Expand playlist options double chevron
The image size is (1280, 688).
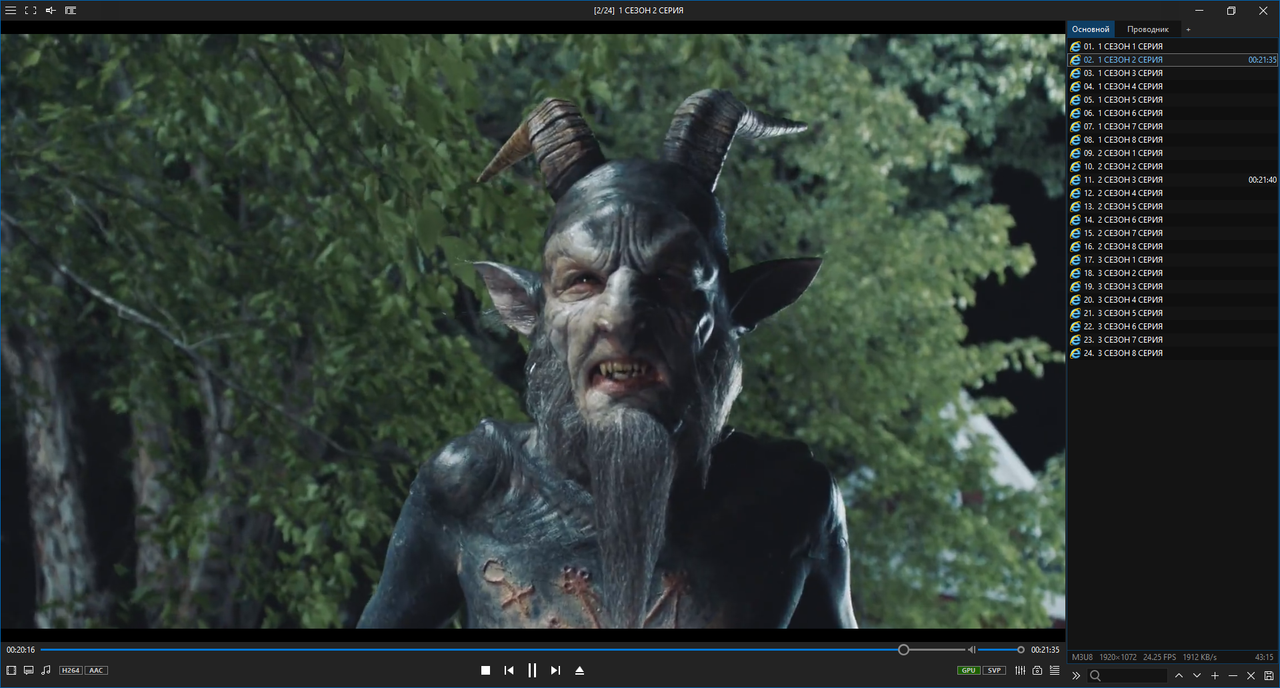coord(1076,676)
